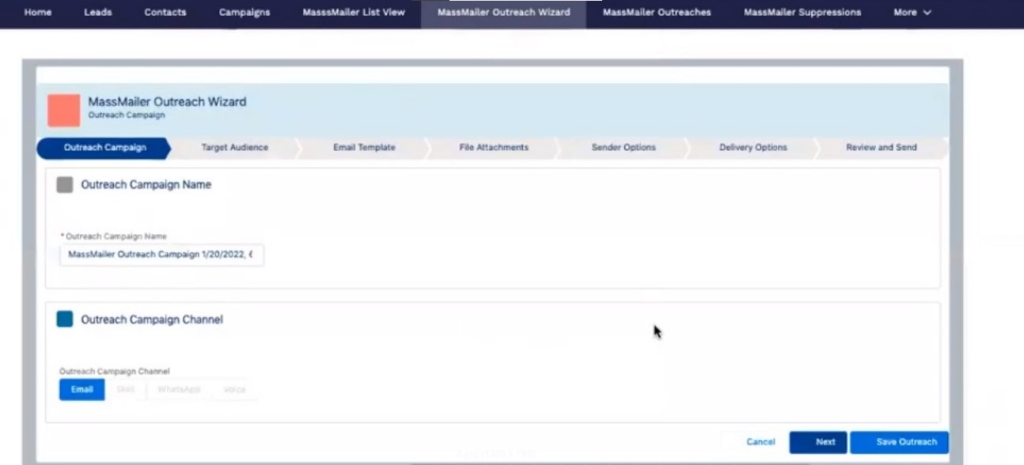Select Email as the campaign channel
The image size is (1024, 465).
tap(82, 389)
